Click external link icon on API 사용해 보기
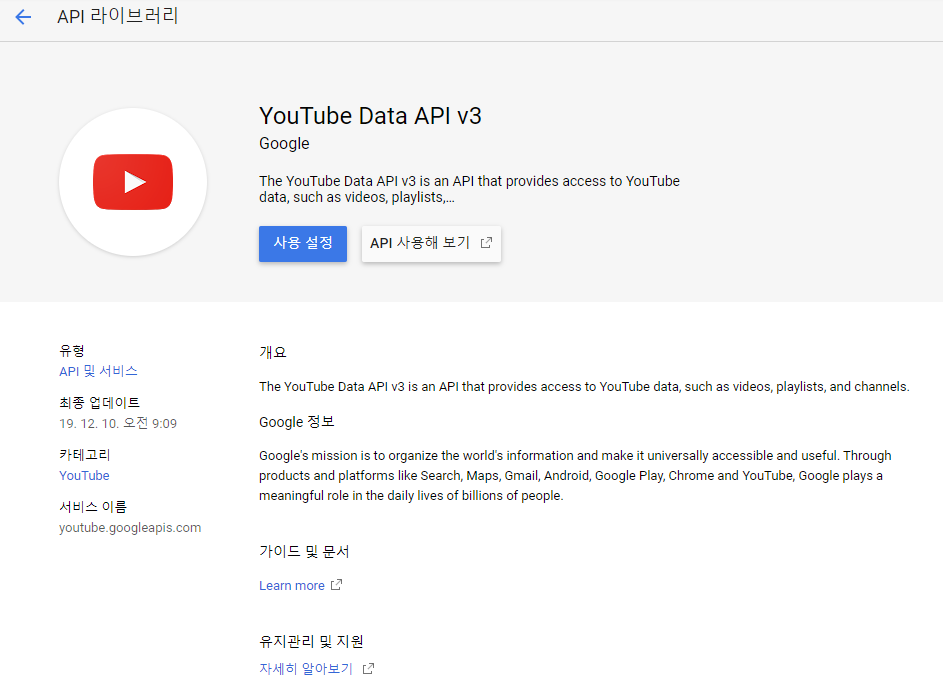This screenshot has height=683, width=943. click(487, 243)
